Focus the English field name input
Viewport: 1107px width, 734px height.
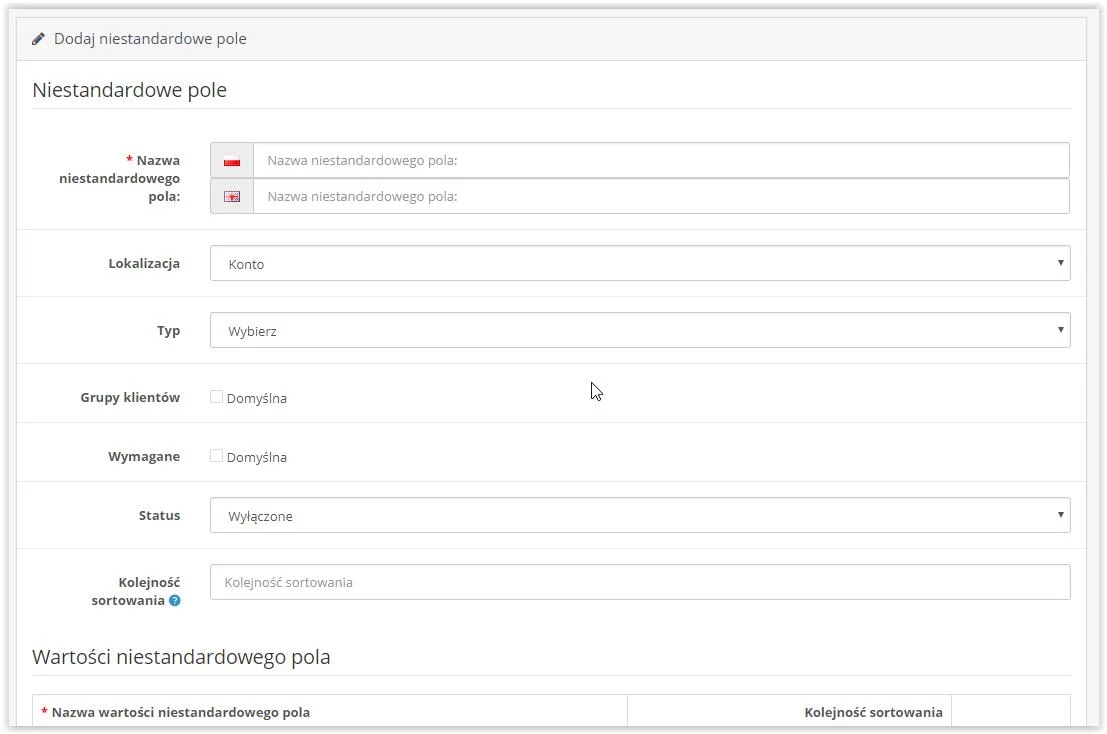click(660, 197)
